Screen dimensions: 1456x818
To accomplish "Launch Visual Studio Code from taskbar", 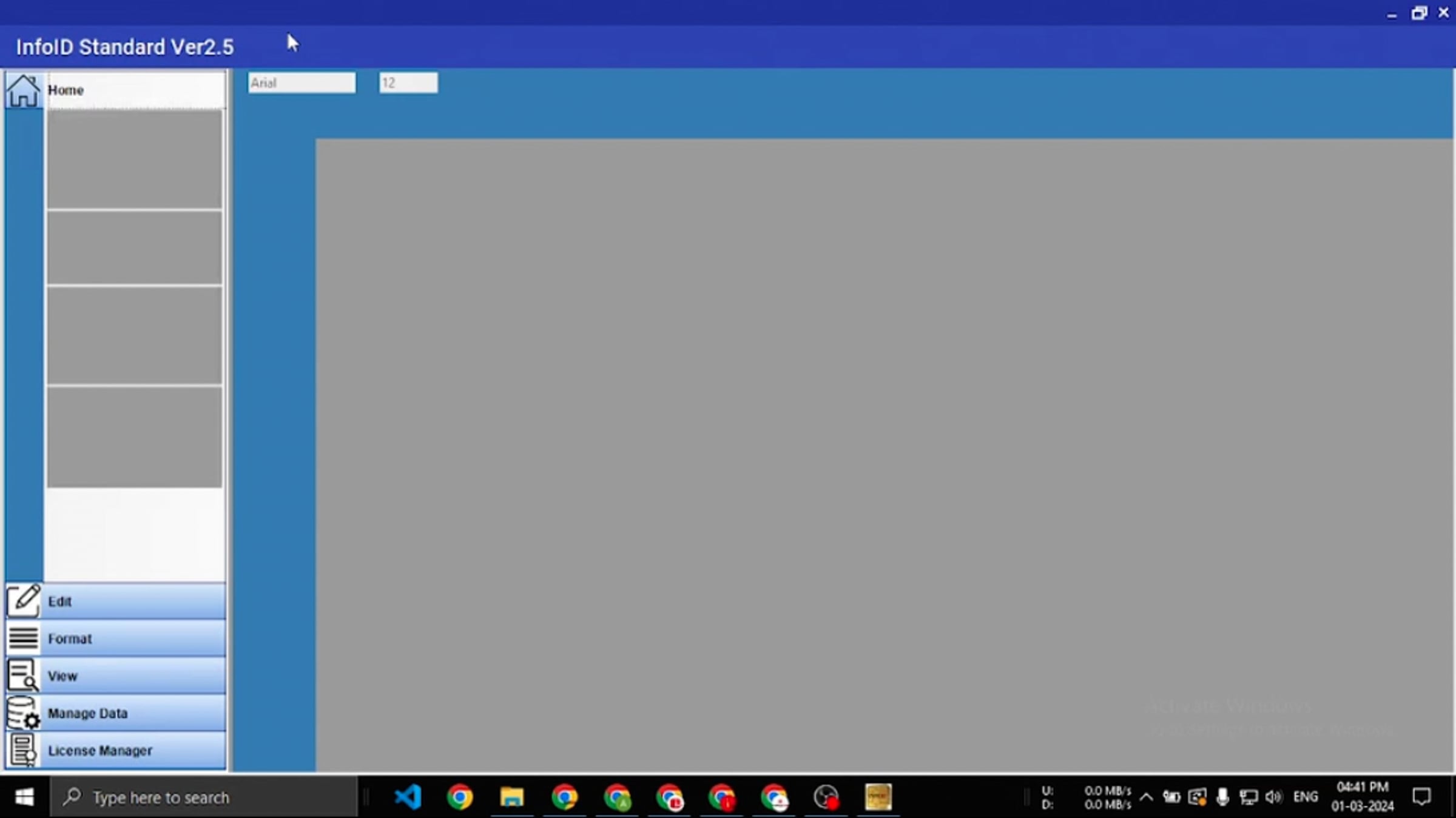I will pos(408,797).
